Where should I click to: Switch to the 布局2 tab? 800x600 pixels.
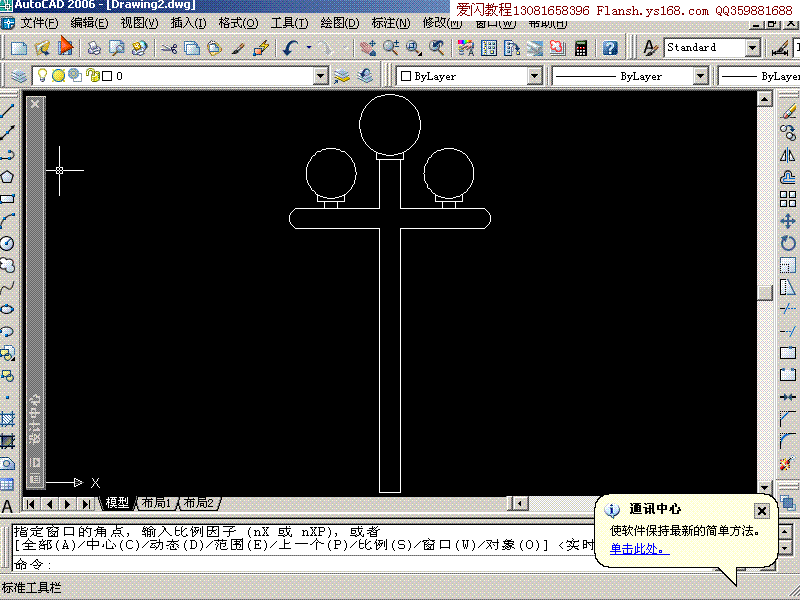point(199,503)
